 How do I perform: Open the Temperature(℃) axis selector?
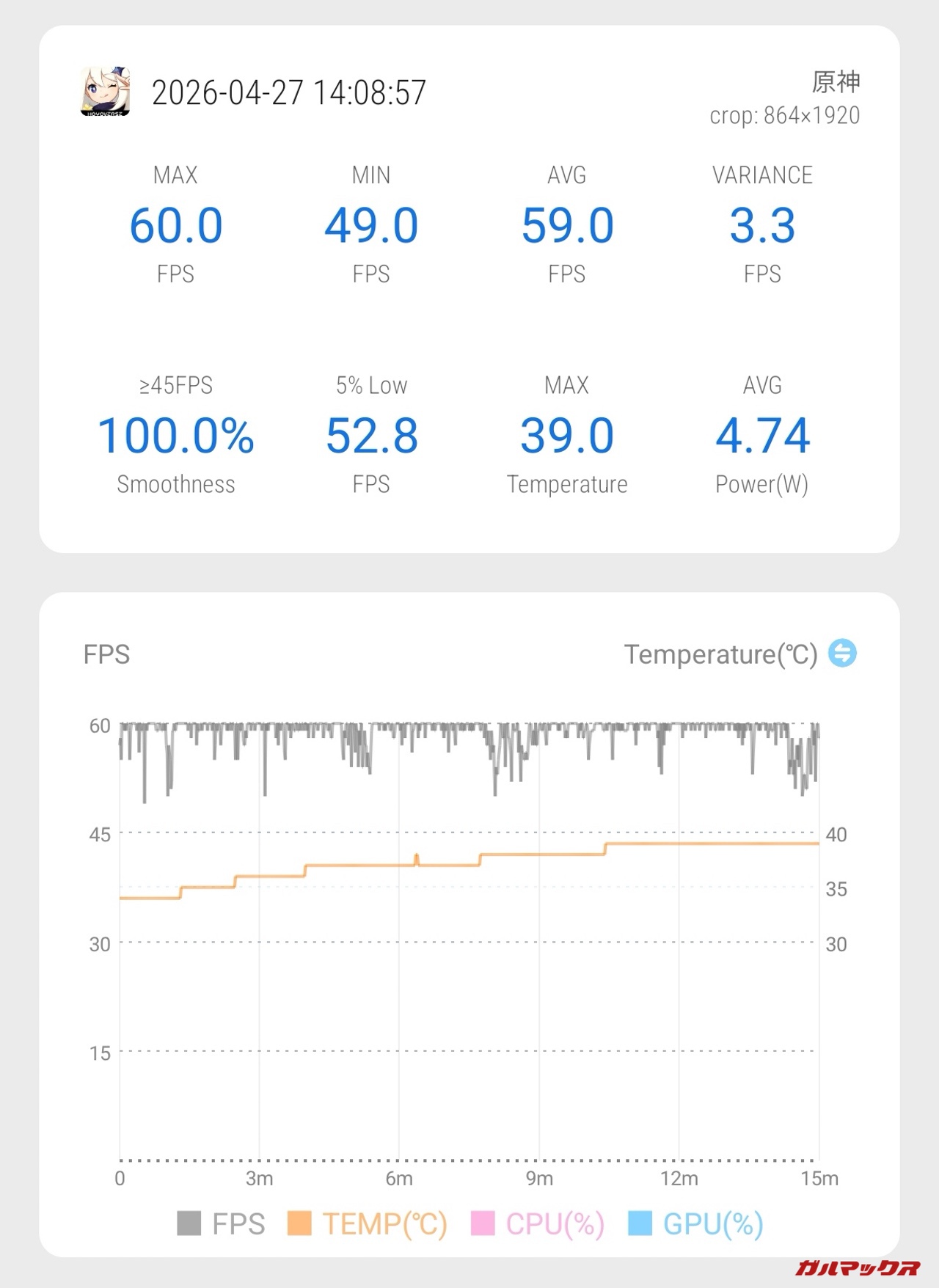720,654
